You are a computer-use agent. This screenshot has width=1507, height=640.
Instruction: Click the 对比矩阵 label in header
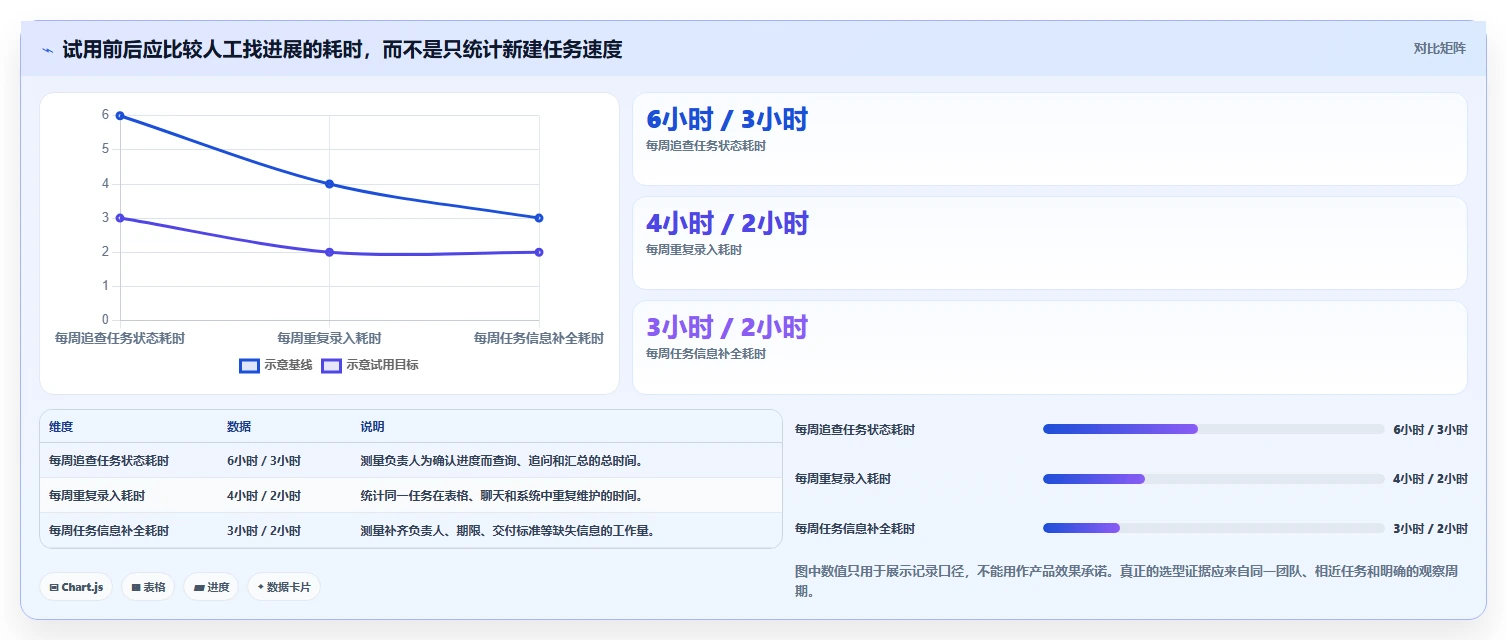coord(1439,48)
